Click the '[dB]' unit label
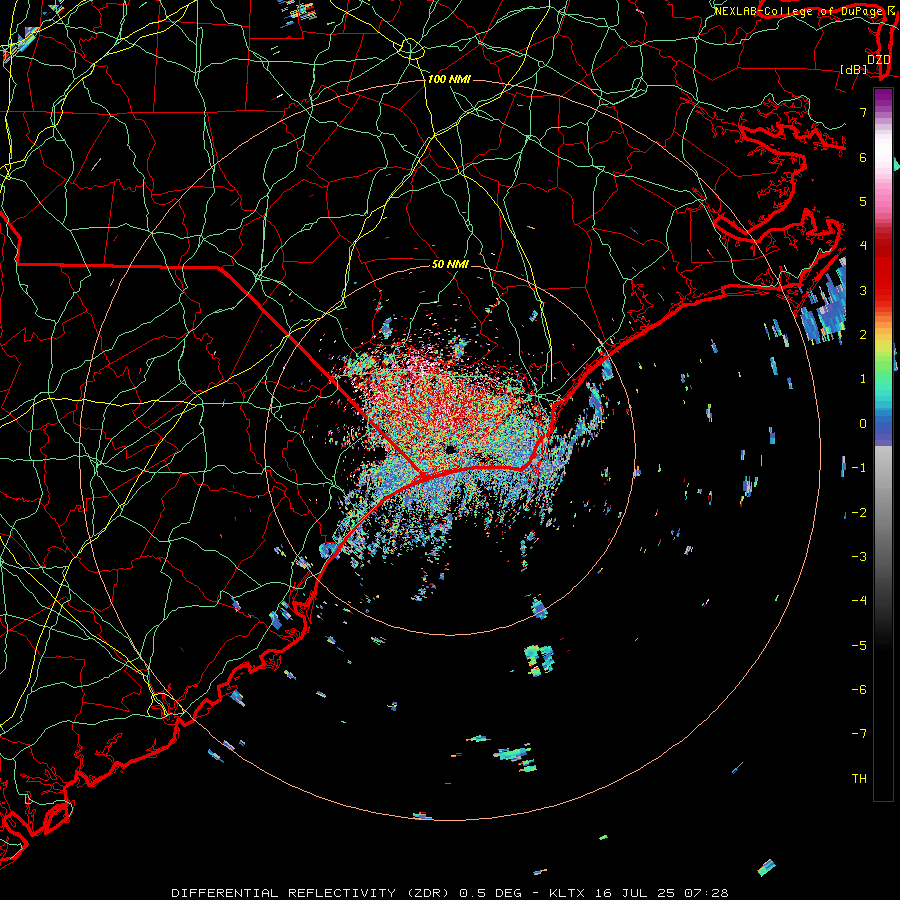This screenshot has height=900, width=900. tap(854, 69)
